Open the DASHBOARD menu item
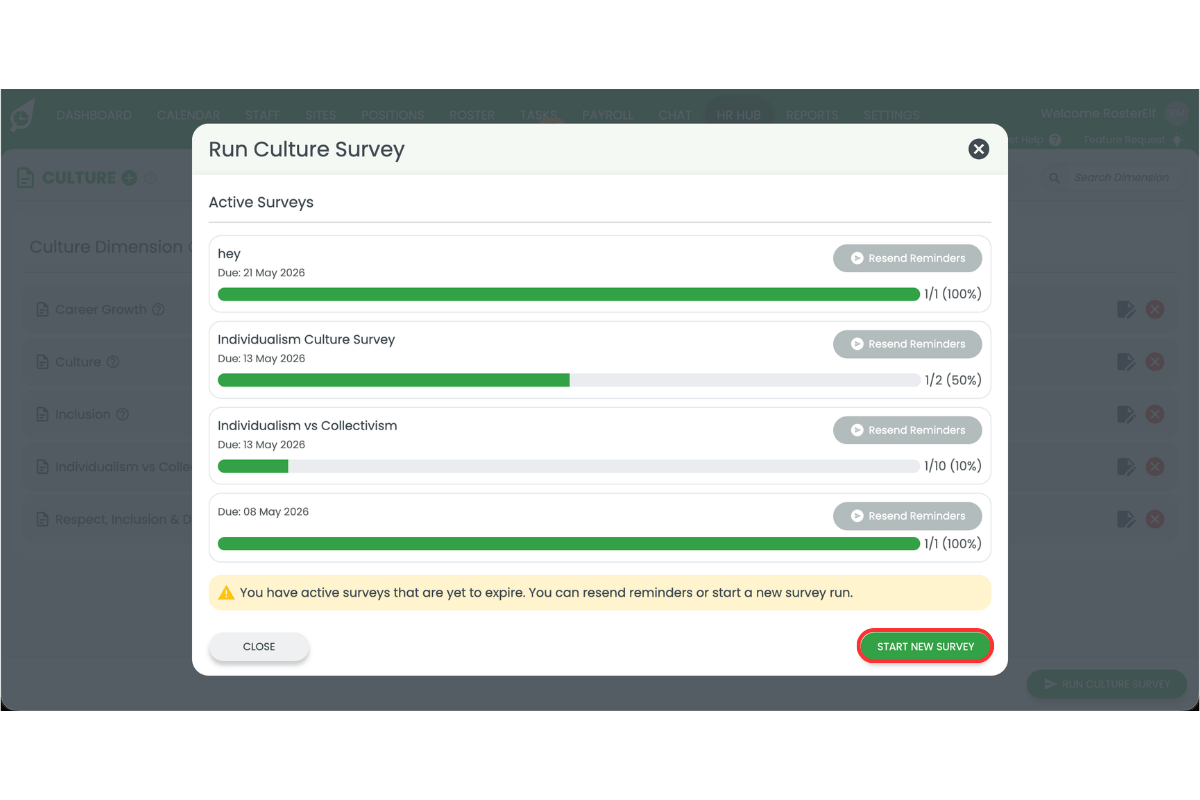The width and height of the screenshot is (1200, 800). 94,114
